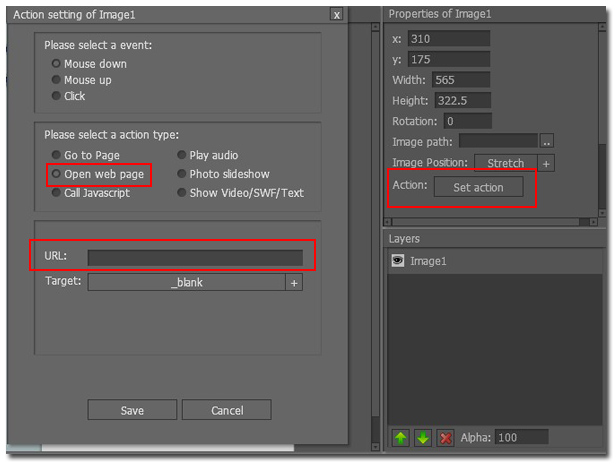Click middle vertical scrollbar down arrow

(375, 446)
